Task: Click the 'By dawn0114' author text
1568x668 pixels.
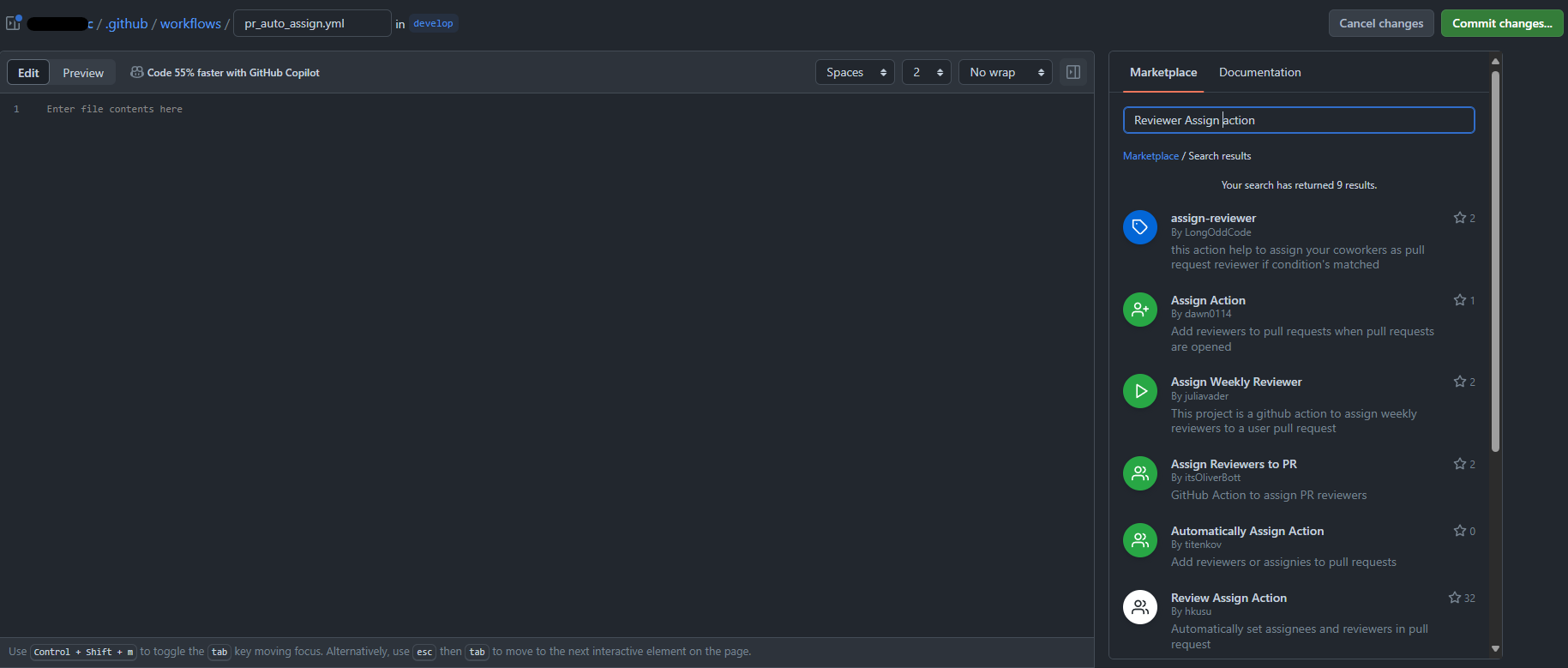Action: coord(1201,314)
